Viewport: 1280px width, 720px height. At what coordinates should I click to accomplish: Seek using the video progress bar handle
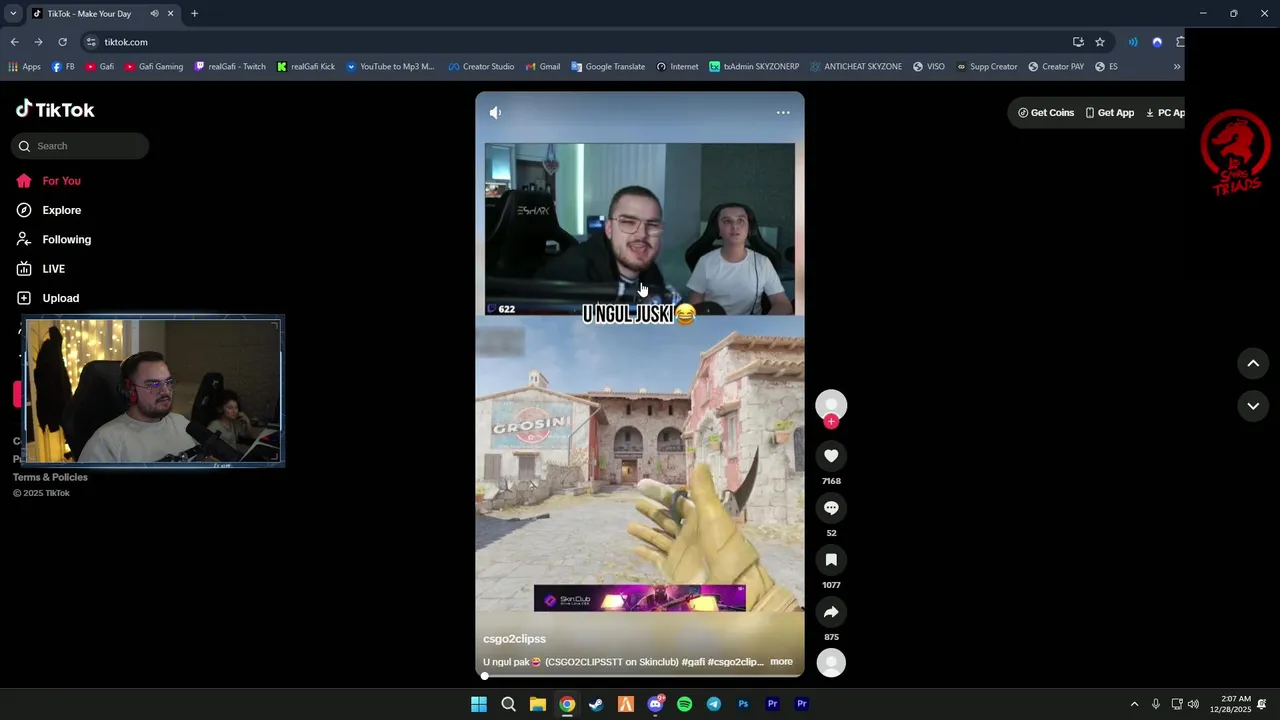(485, 676)
